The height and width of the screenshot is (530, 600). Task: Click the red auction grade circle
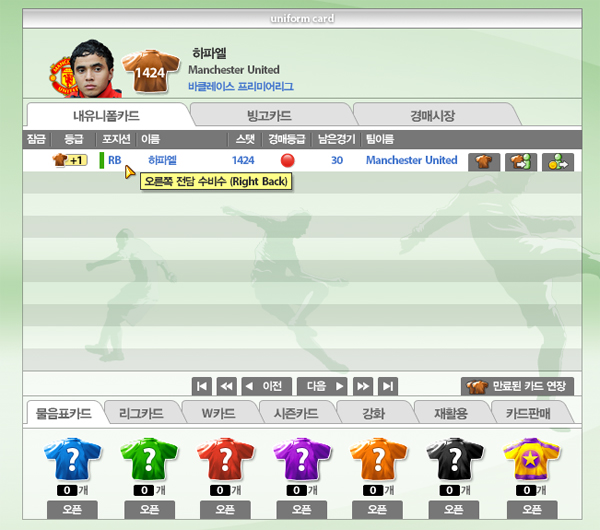tap(287, 160)
